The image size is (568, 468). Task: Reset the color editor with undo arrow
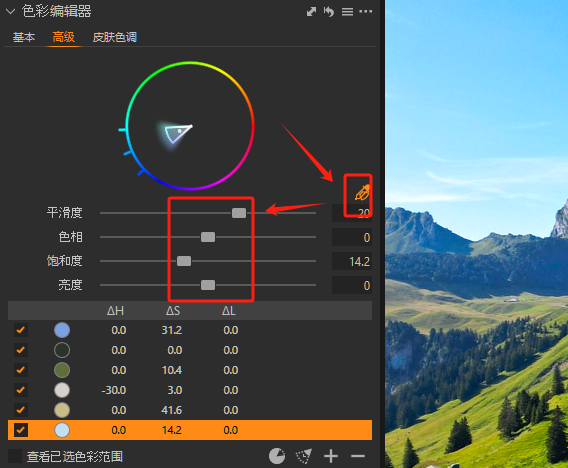[329, 12]
